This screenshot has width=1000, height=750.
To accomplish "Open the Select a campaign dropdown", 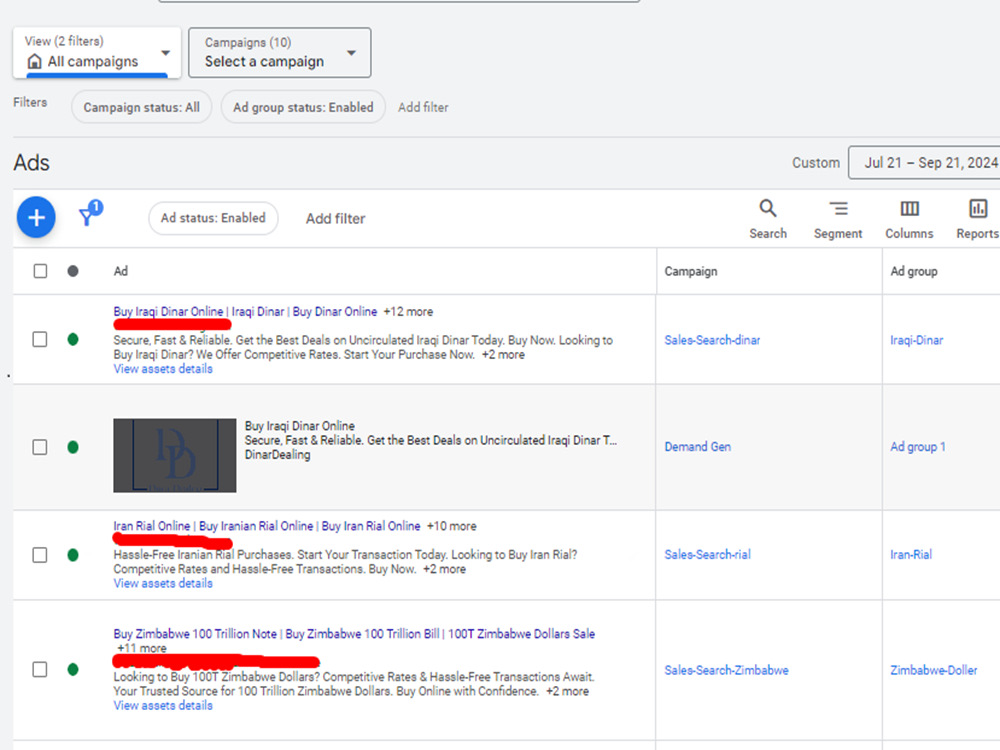I will [279, 52].
